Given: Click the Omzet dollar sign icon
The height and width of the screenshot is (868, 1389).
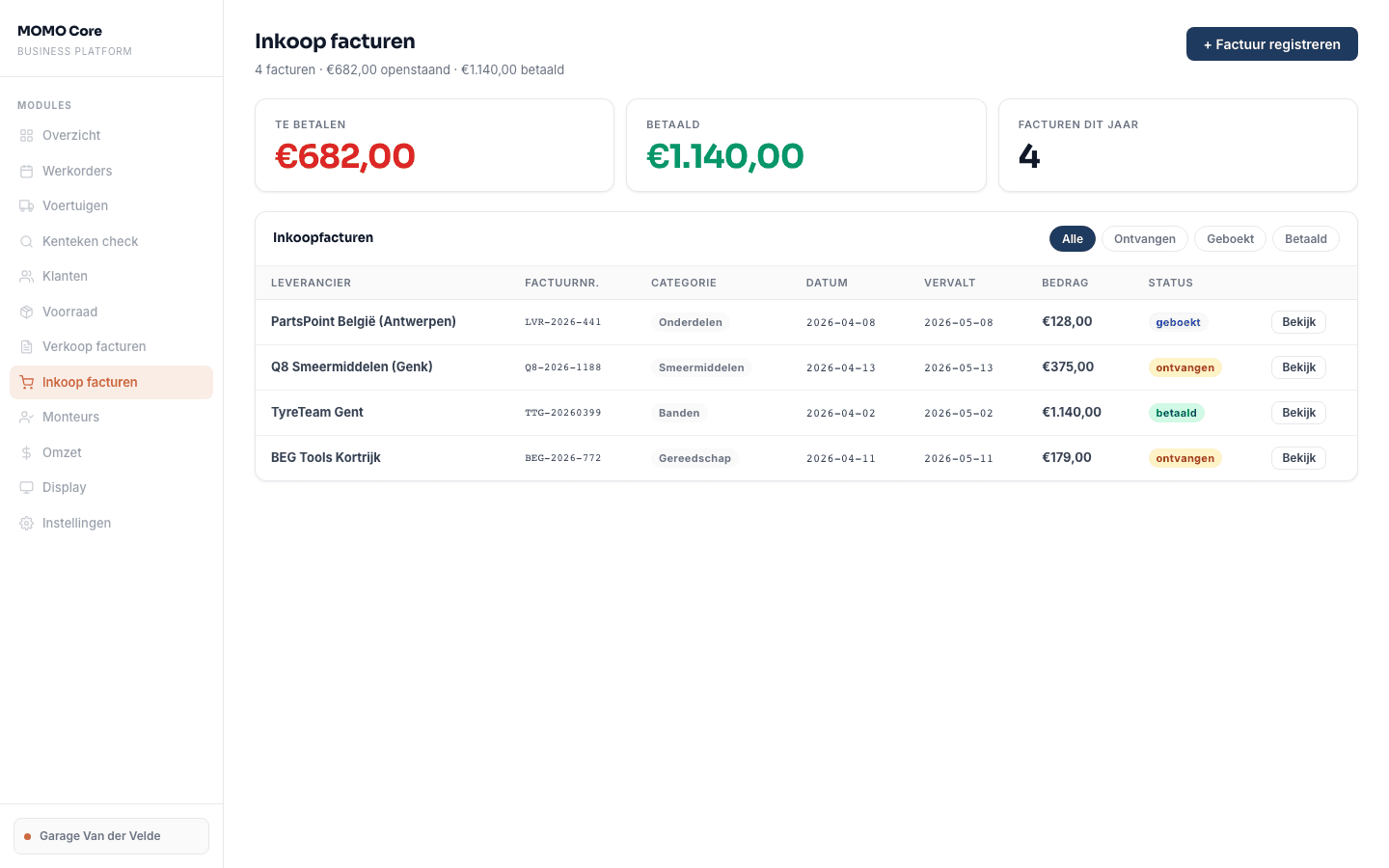Looking at the screenshot, I should click(27, 453).
